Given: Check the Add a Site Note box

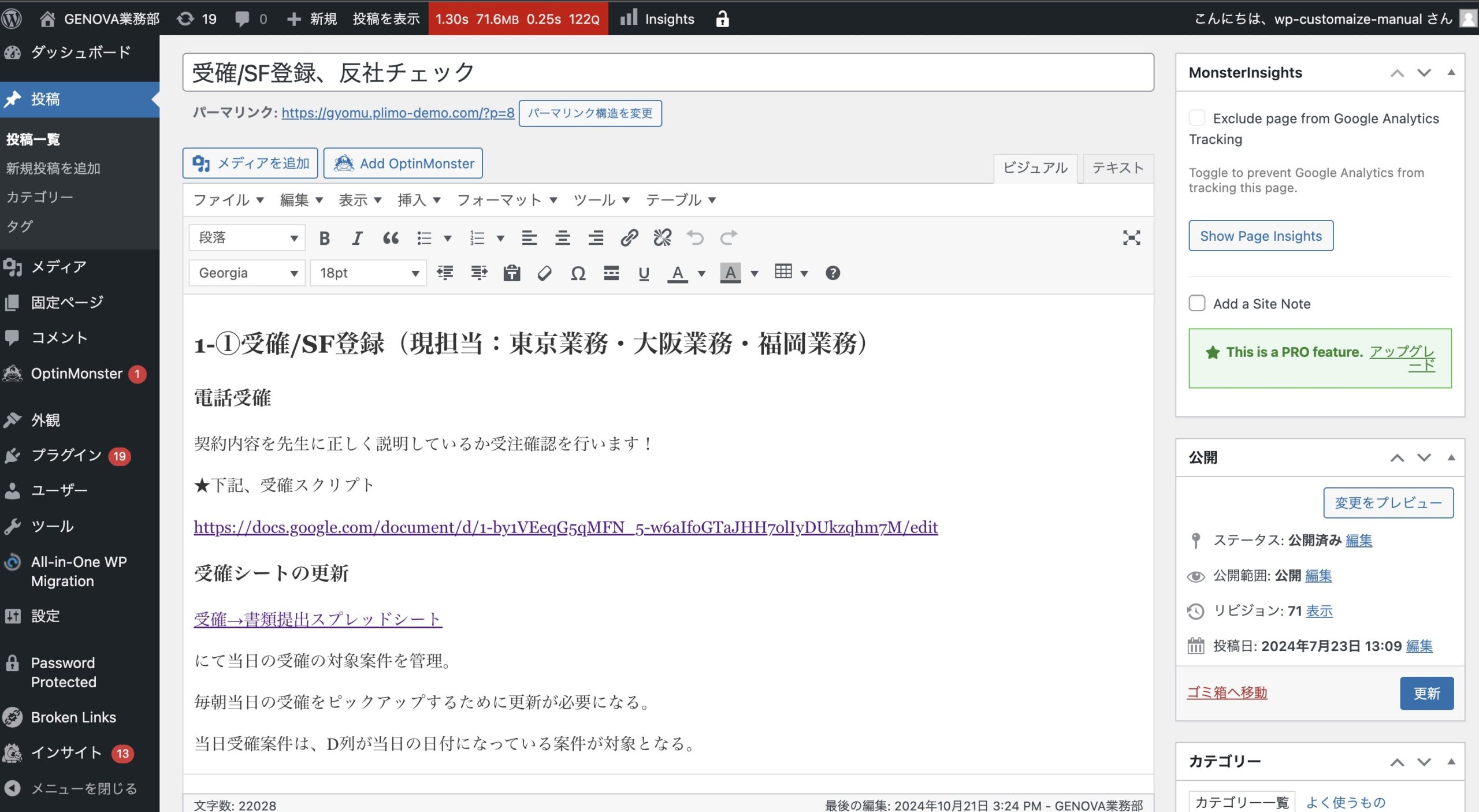Looking at the screenshot, I should tap(1196, 304).
